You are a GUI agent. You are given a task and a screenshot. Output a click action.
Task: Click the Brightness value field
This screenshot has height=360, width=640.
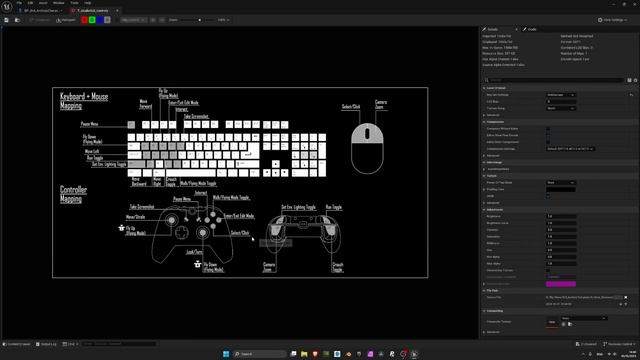(x=561, y=216)
